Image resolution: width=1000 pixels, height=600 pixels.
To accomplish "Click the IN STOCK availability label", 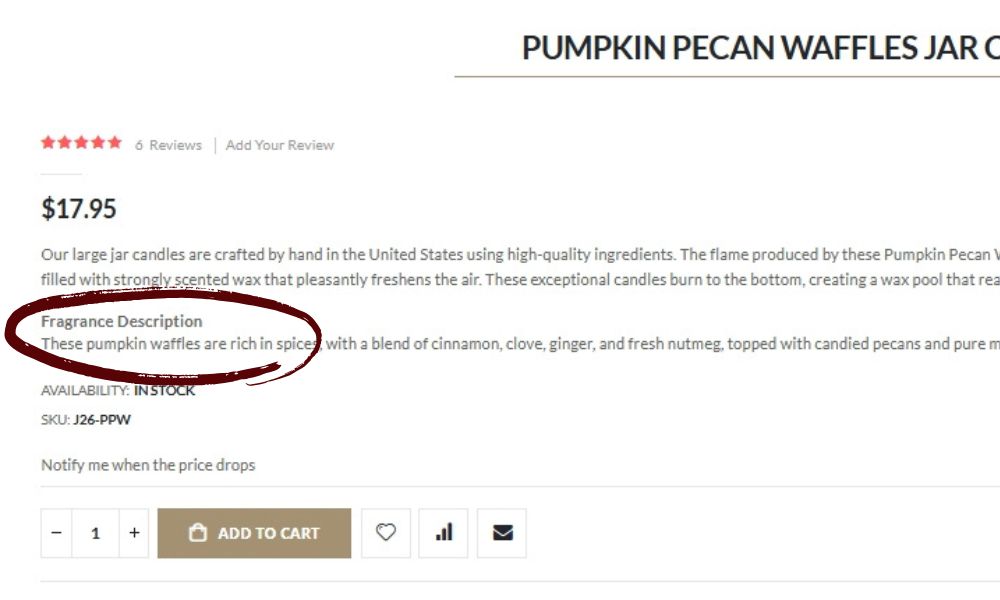I will pos(165,390).
